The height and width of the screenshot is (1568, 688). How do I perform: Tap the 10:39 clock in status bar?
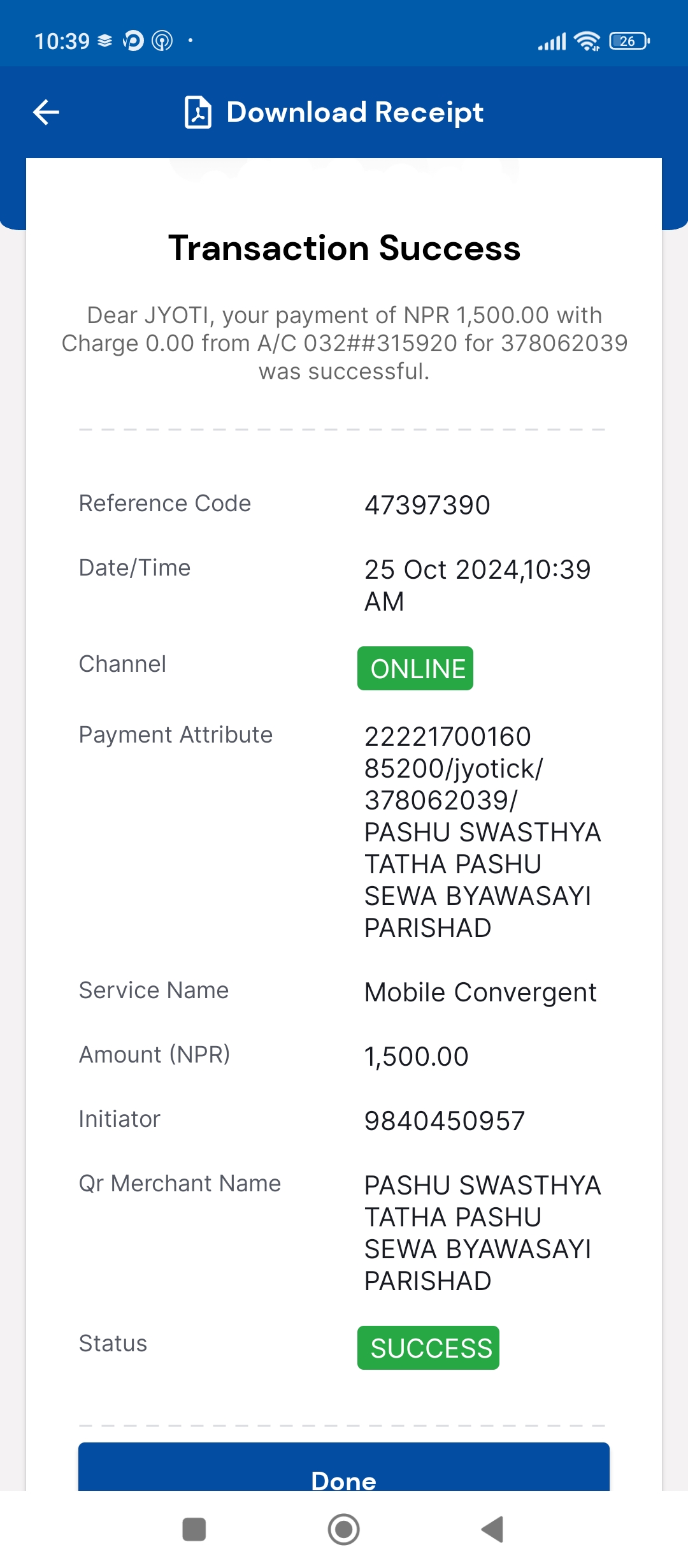click(62, 41)
